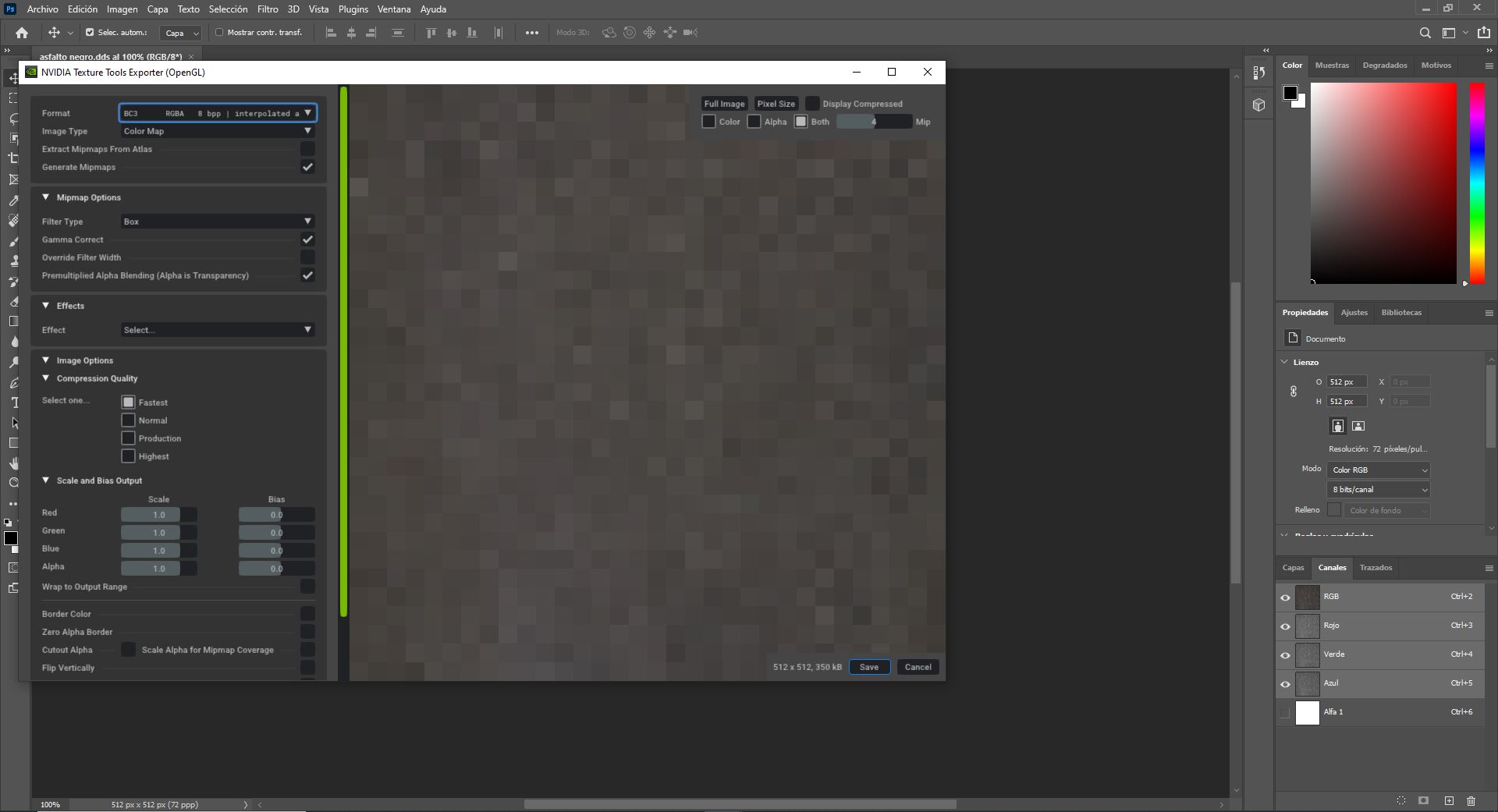This screenshot has width=1498, height=812.
Task: Open the Filtro menu
Action: pyautogui.click(x=268, y=9)
